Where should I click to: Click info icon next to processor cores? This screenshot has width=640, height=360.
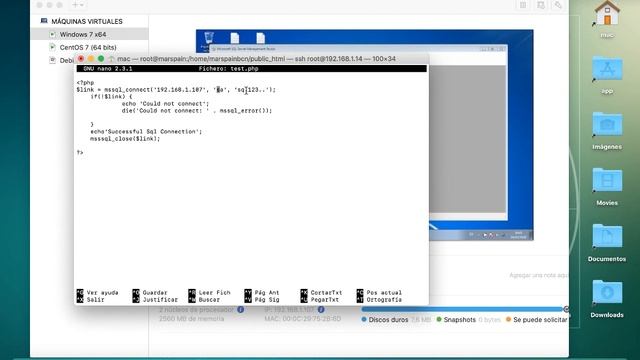point(240,310)
